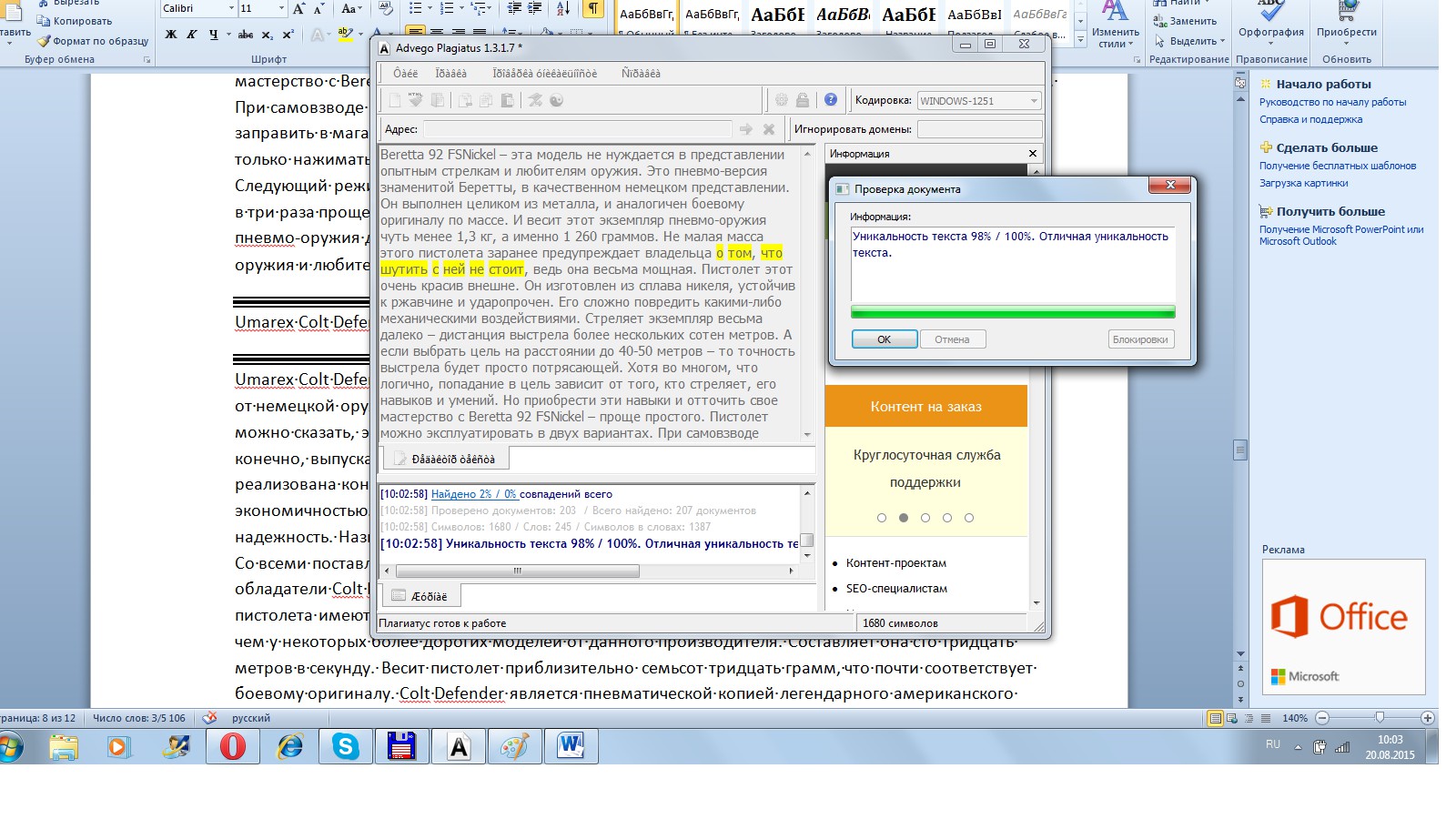The height and width of the screenshot is (819, 1456).
Task: Select the text editor tab in Plagiatus
Action: pyautogui.click(x=444, y=459)
